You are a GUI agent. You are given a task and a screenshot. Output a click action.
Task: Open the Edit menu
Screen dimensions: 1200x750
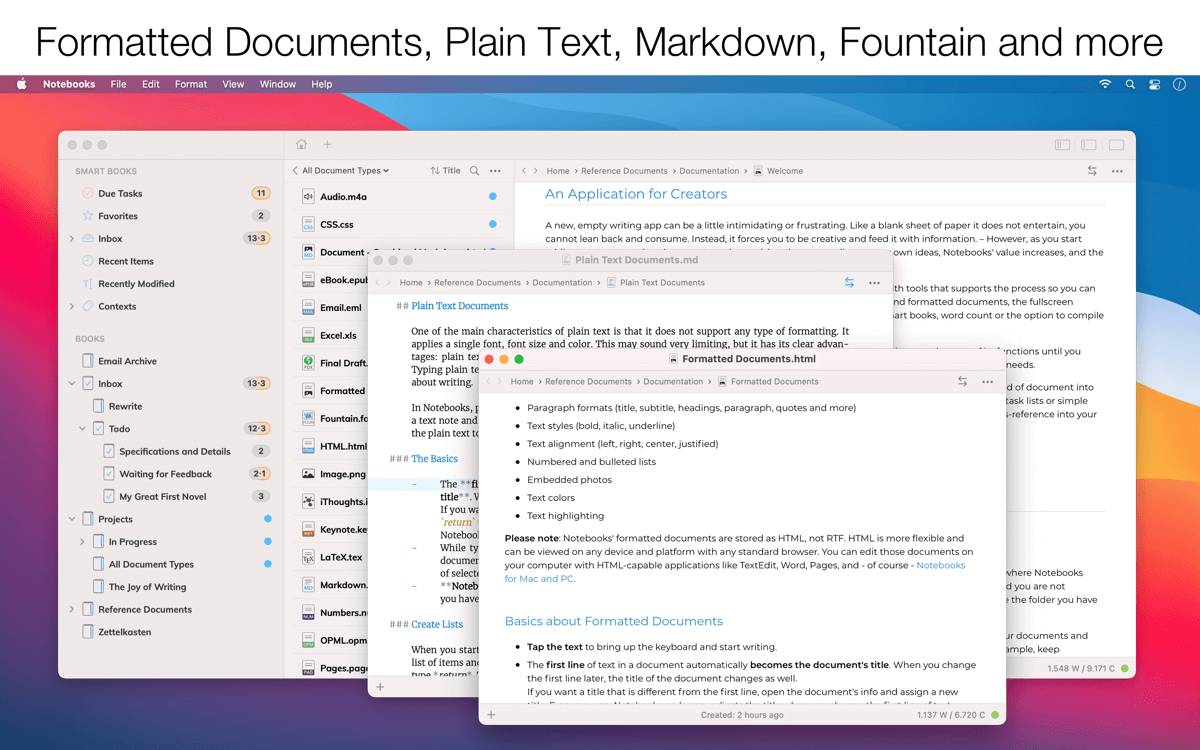151,85
